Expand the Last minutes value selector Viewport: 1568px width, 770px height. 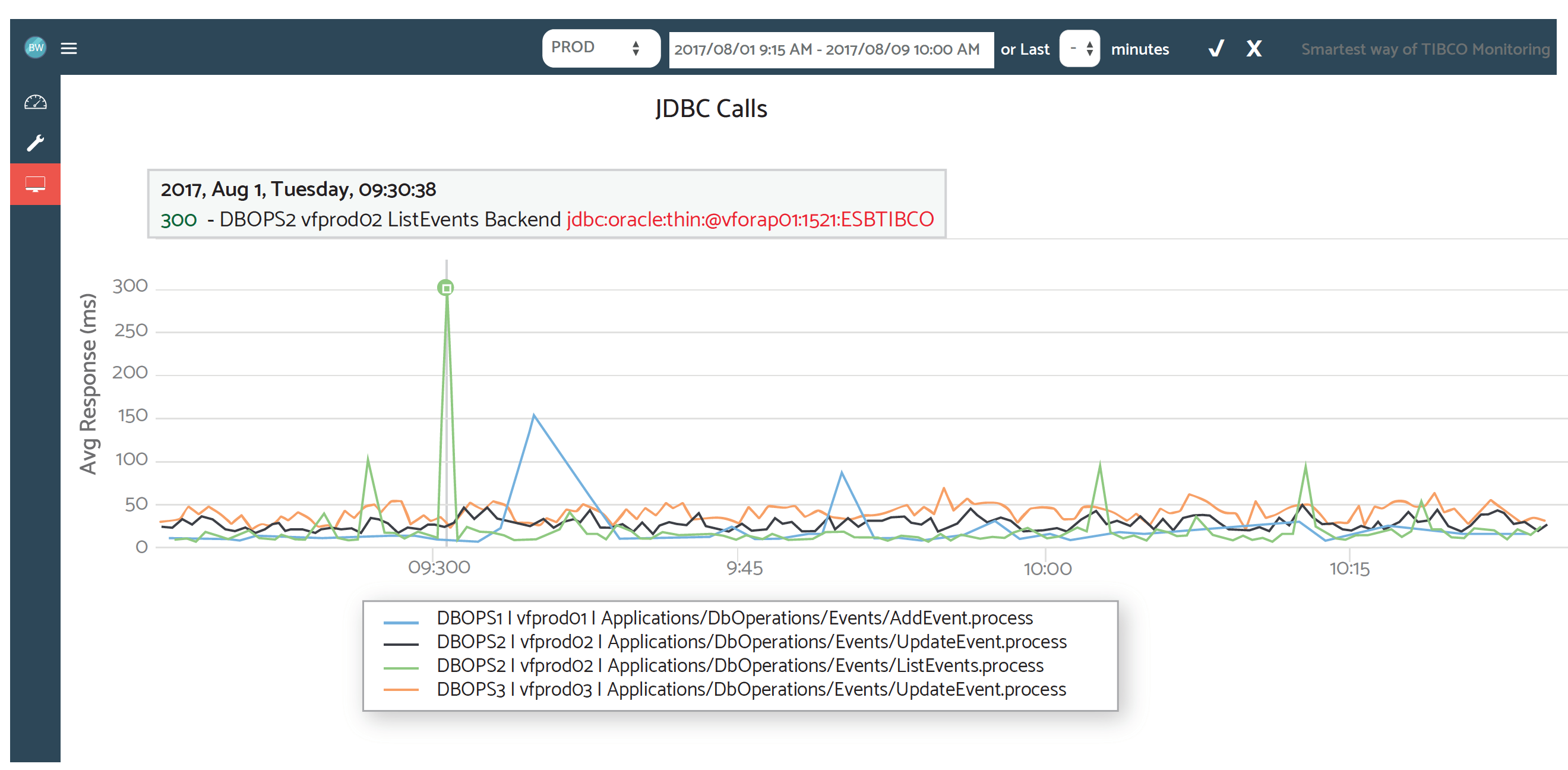pos(1079,49)
